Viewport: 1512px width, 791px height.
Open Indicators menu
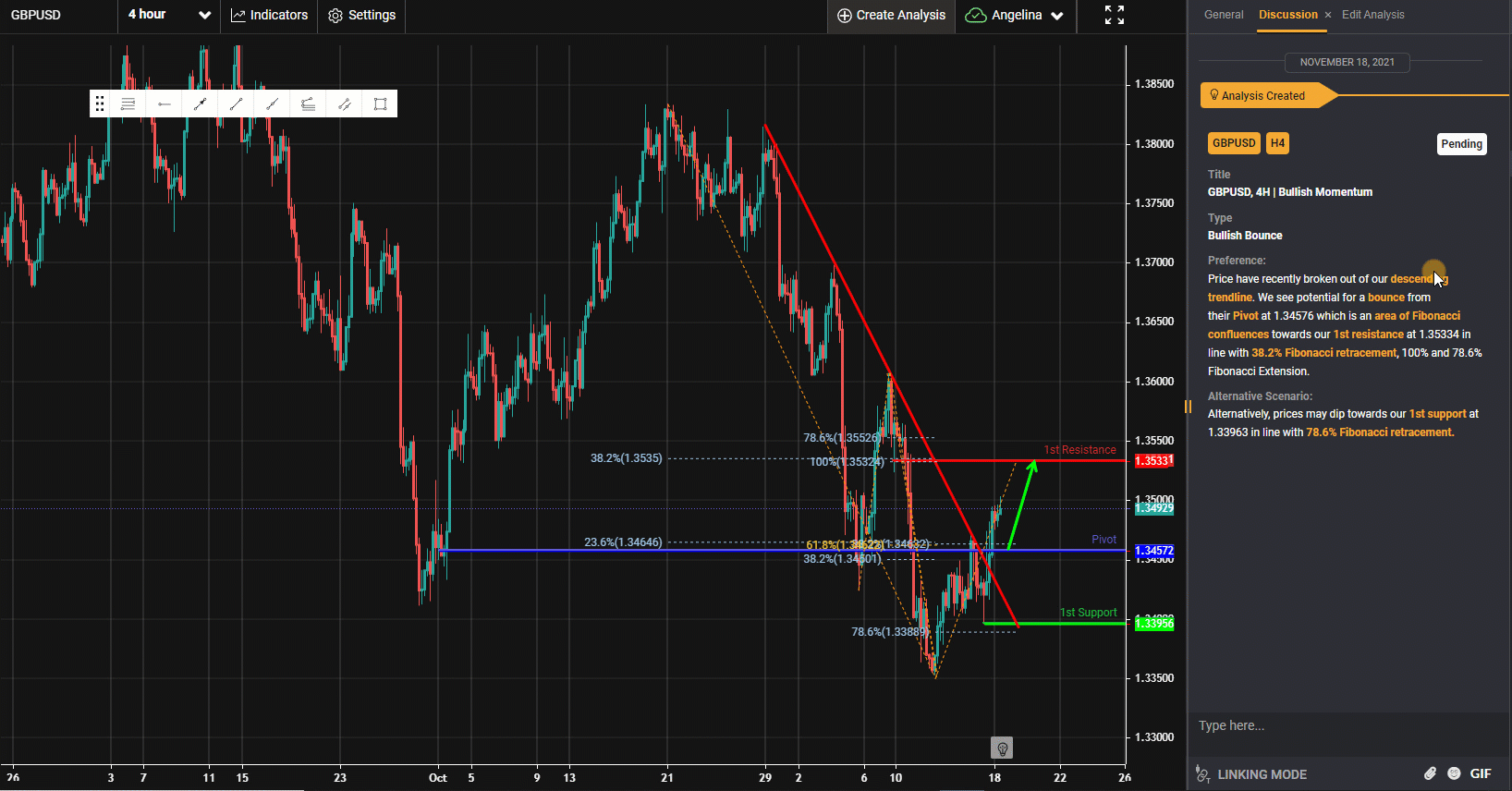click(x=269, y=15)
